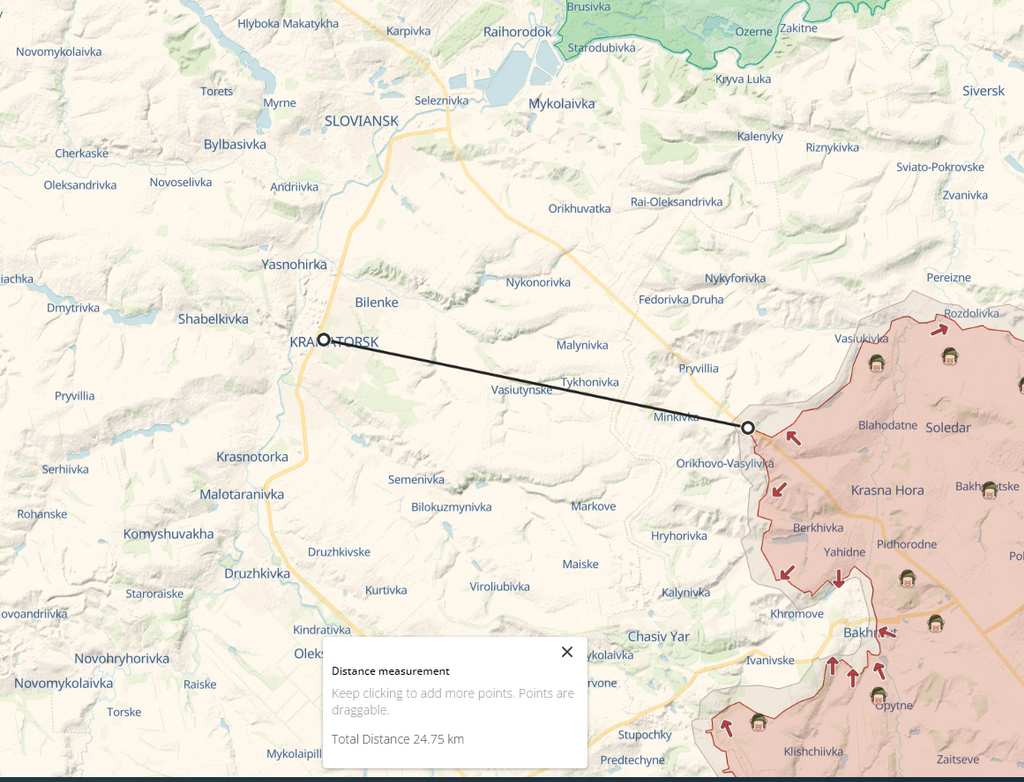Click the Kalynivka label
Viewport: 1024px width, 782px height.
[686, 593]
